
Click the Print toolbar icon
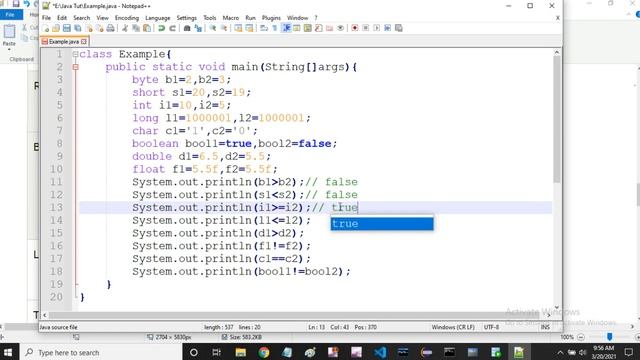(110, 28)
